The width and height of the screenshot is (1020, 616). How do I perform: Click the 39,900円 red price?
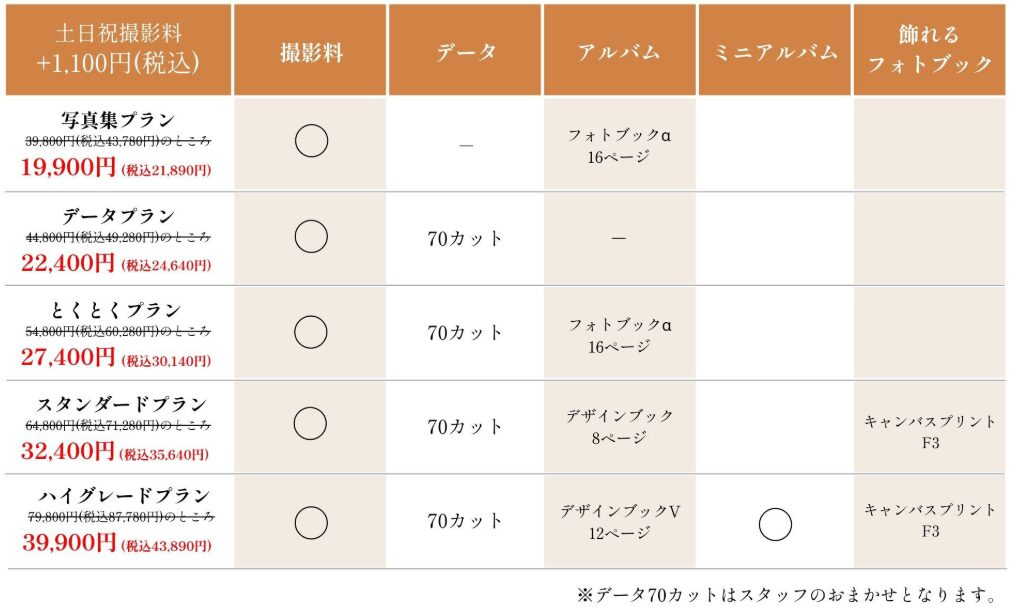pos(68,543)
